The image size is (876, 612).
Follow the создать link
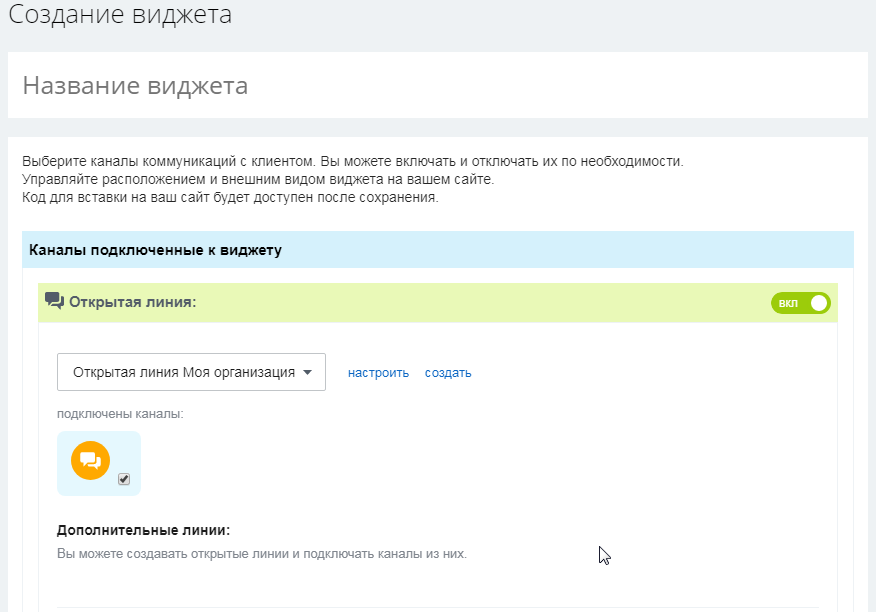(x=448, y=373)
